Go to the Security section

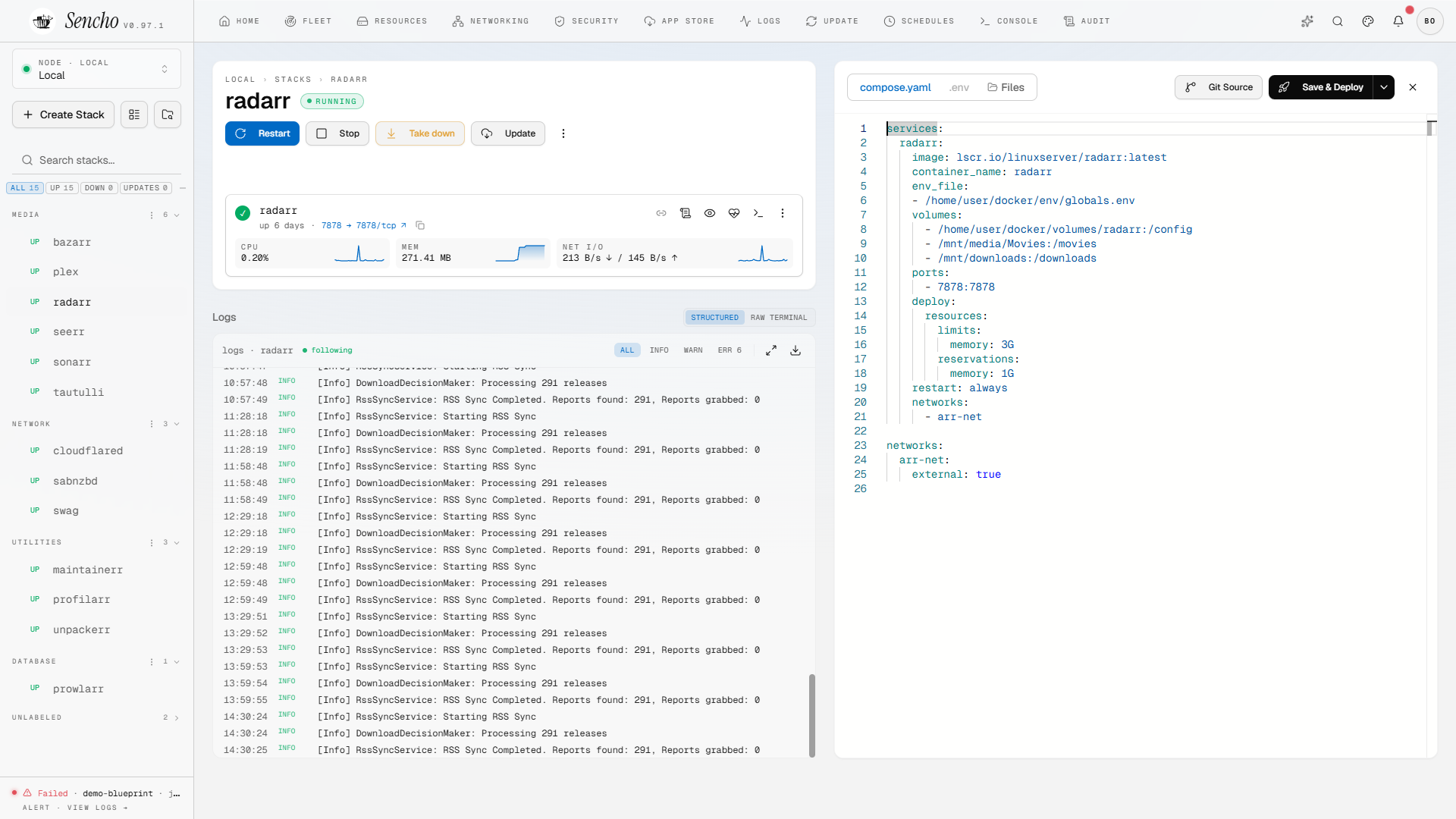click(x=586, y=21)
